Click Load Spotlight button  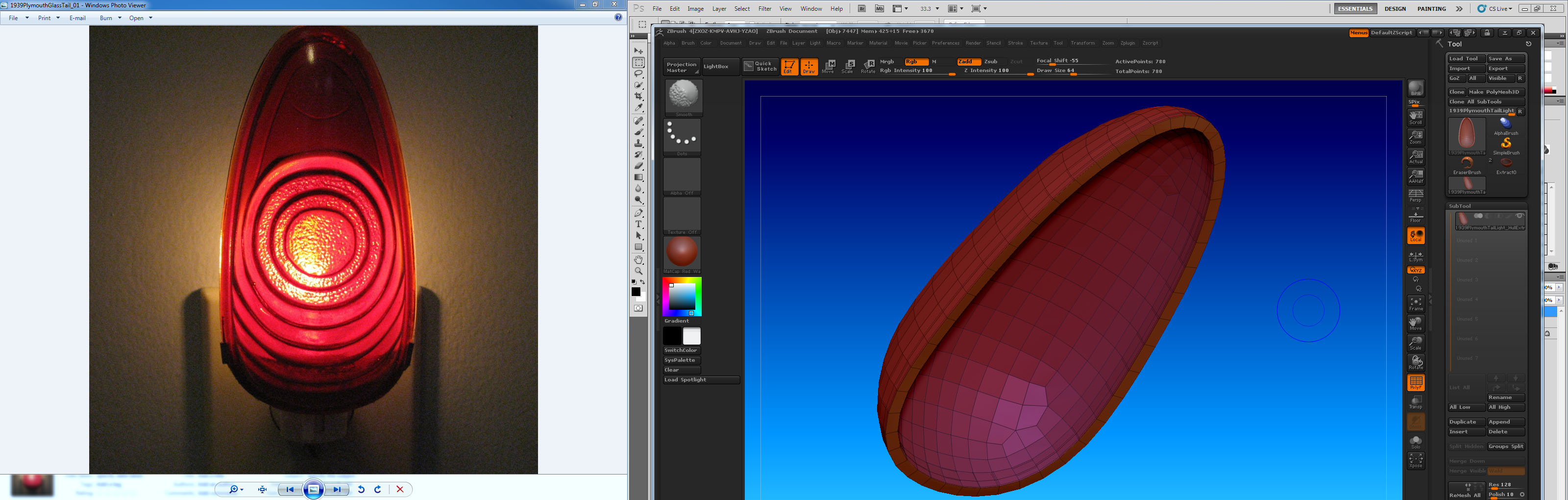point(701,379)
